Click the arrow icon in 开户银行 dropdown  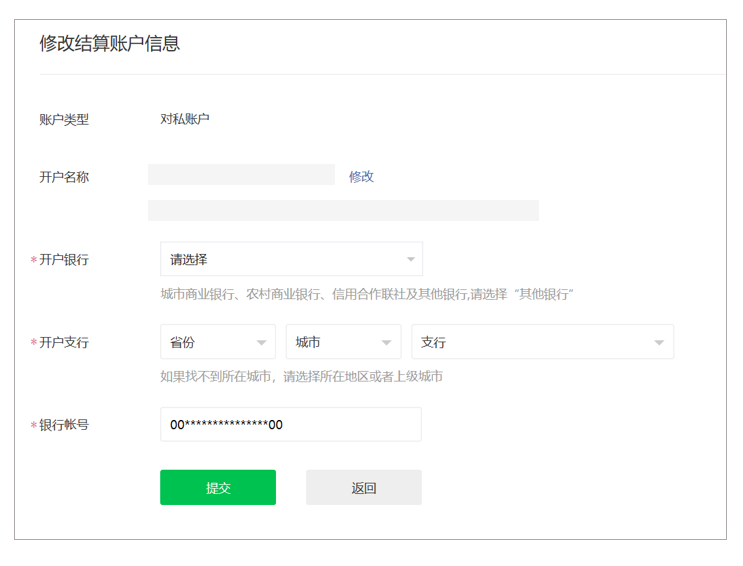410,259
